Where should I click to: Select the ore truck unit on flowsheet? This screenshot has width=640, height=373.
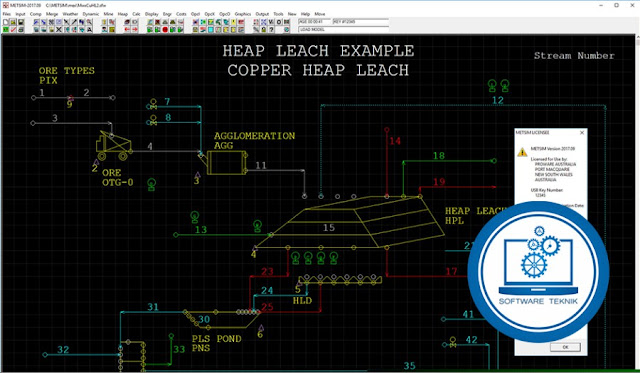pos(113,145)
